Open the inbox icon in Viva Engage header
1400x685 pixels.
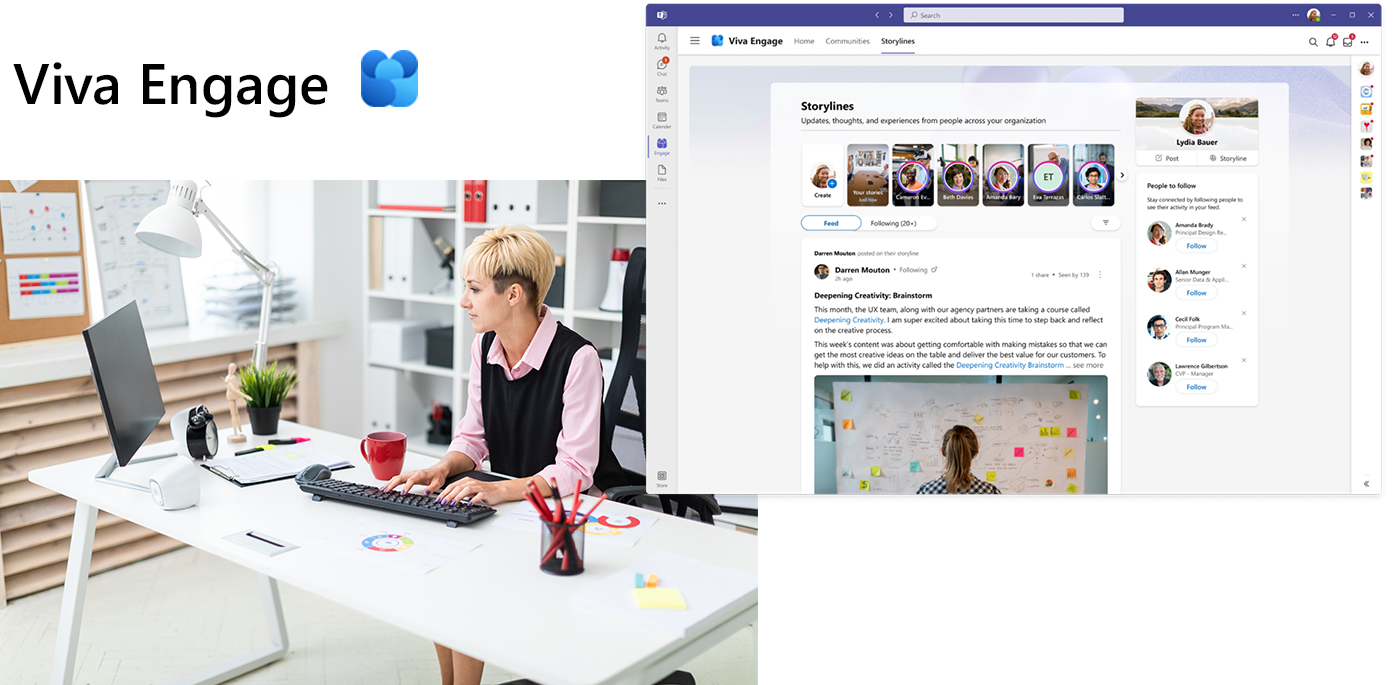(1347, 42)
